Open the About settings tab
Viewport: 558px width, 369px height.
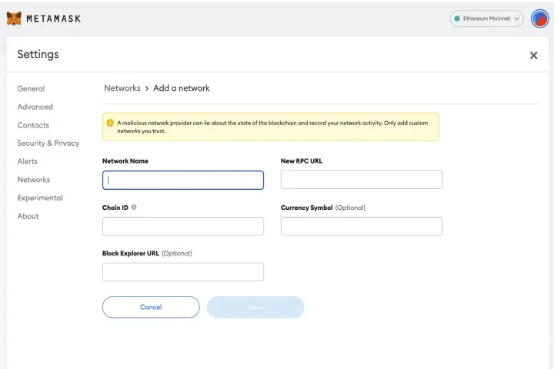click(28, 216)
